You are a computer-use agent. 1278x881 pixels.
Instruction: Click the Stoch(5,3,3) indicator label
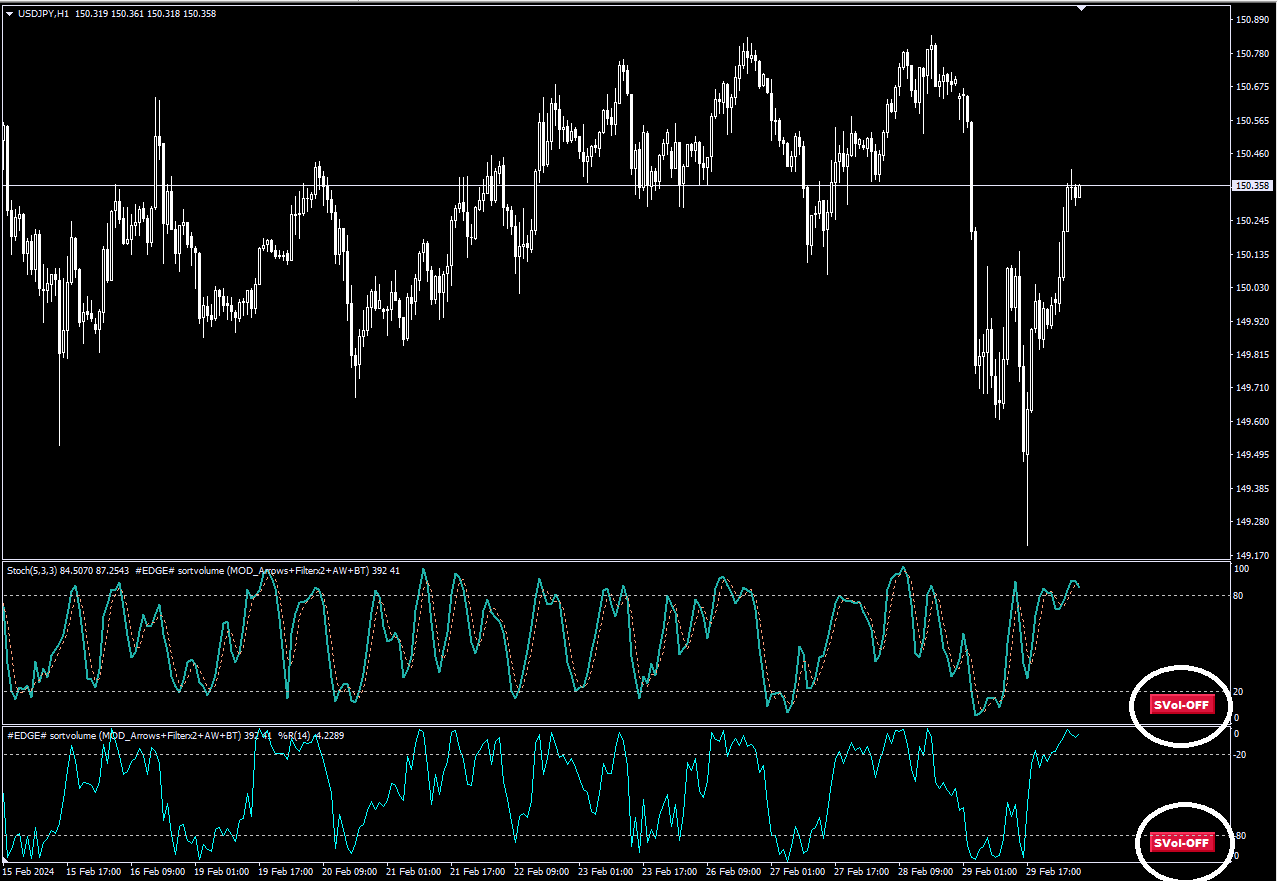32,570
